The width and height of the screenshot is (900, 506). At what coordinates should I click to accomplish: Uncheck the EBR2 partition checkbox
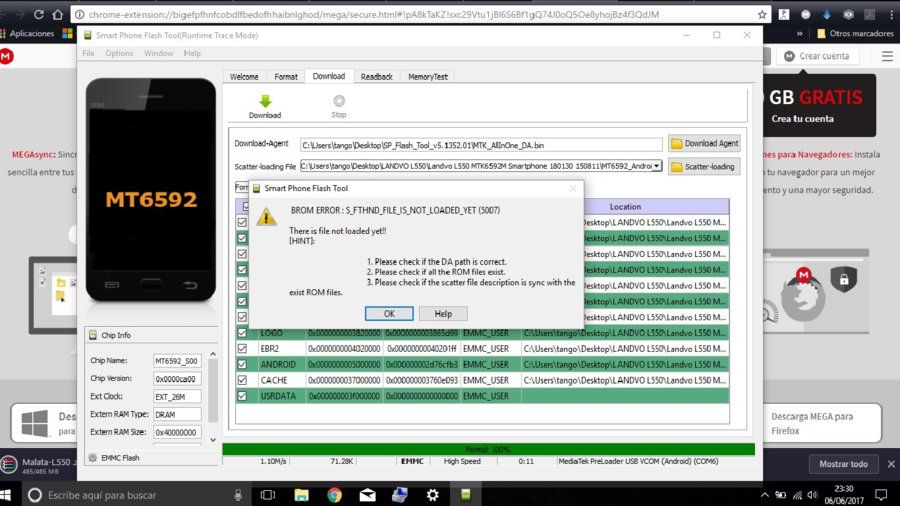242,348
